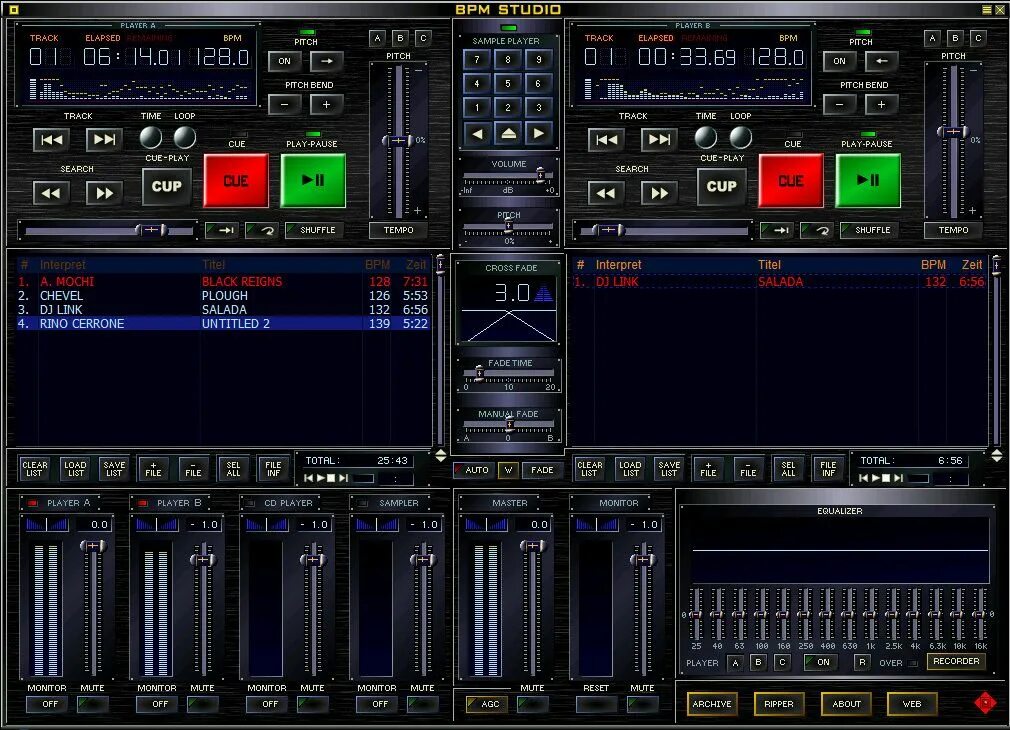Pitch bend minus on Player A
Image resolution: width=1010 pixels, height=730 pixels.
[285, 104]
